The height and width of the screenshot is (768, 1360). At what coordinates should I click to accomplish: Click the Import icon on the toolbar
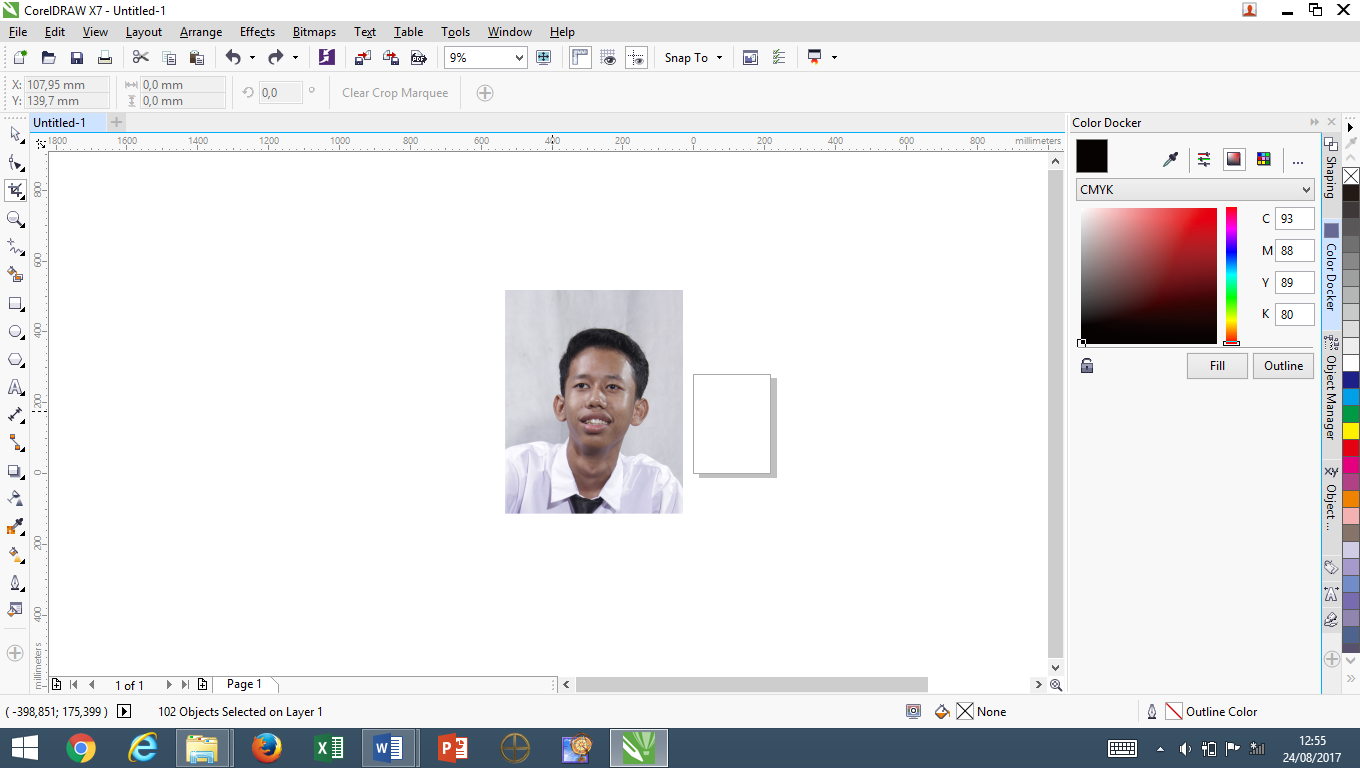(x=361, y=57)
